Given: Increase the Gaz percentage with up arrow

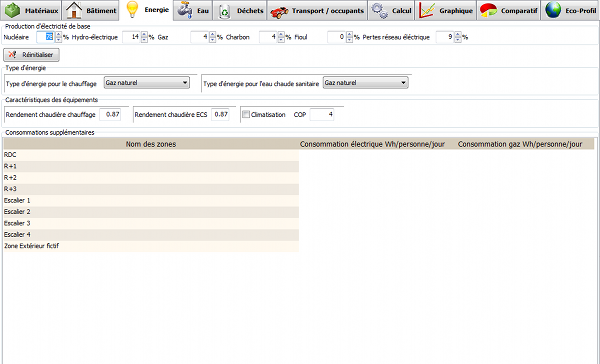Looking at the screenshot, I should (213, 34).
